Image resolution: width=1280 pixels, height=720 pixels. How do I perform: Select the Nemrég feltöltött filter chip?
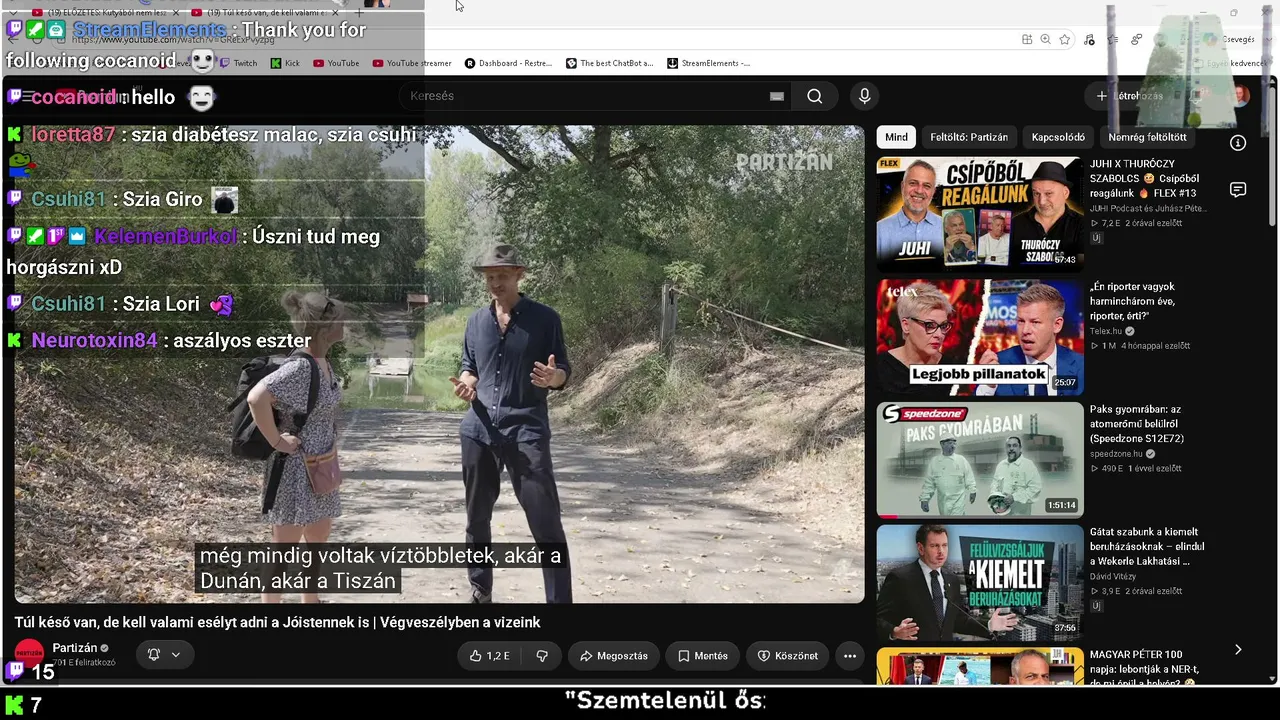point(1147,137)
